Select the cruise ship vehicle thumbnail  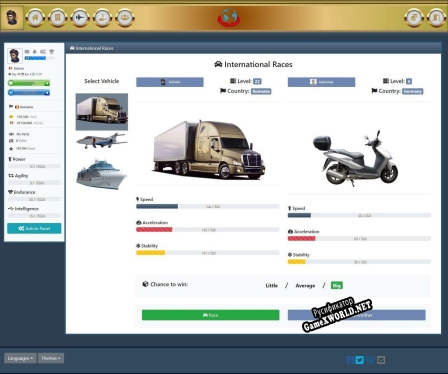point(102,174)
